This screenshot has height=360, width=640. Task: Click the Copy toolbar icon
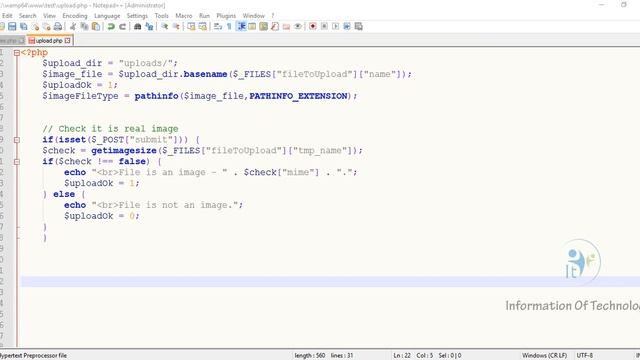tap(84, 27)
